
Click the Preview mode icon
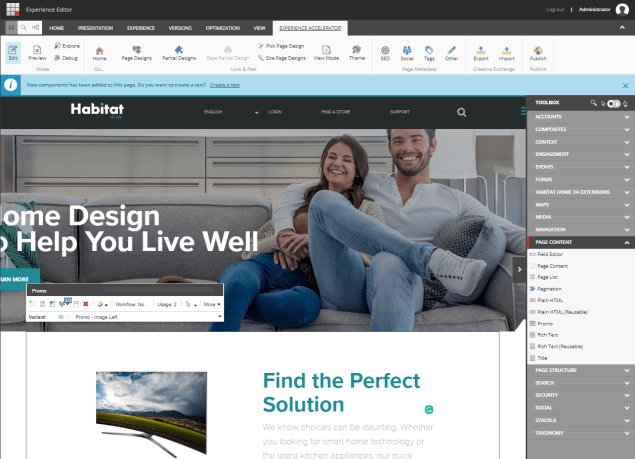(37, 51)
